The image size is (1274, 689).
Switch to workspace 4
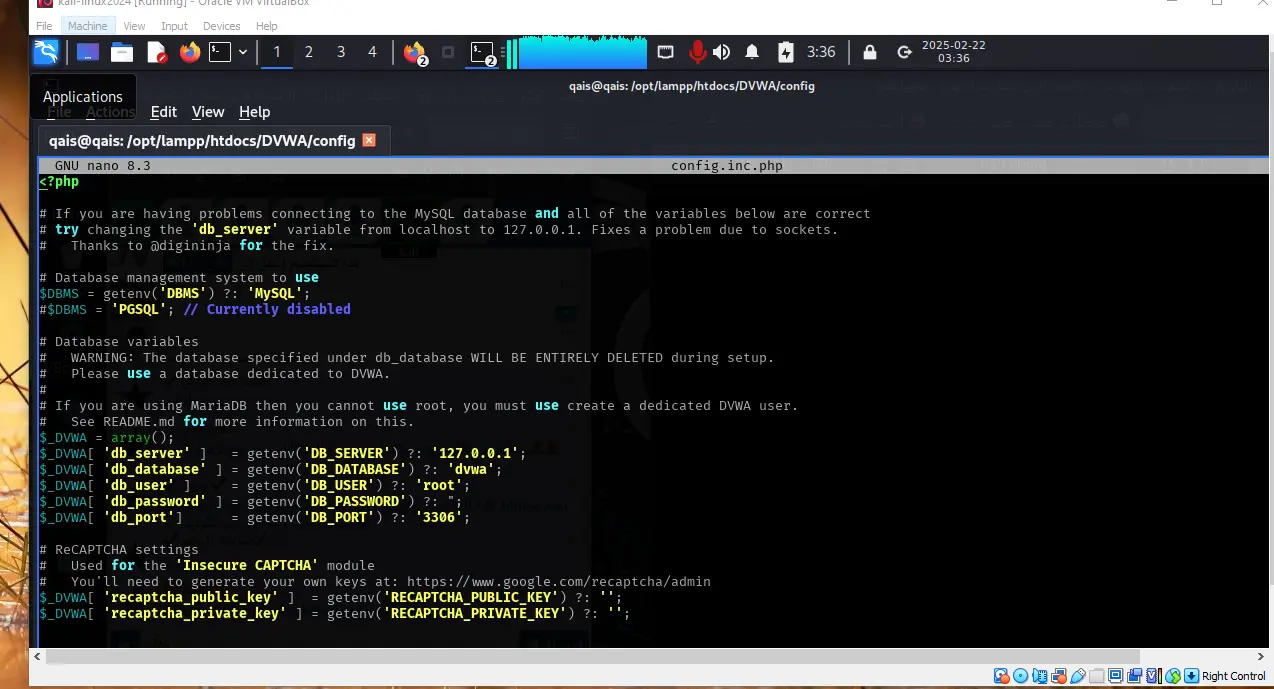373,52
